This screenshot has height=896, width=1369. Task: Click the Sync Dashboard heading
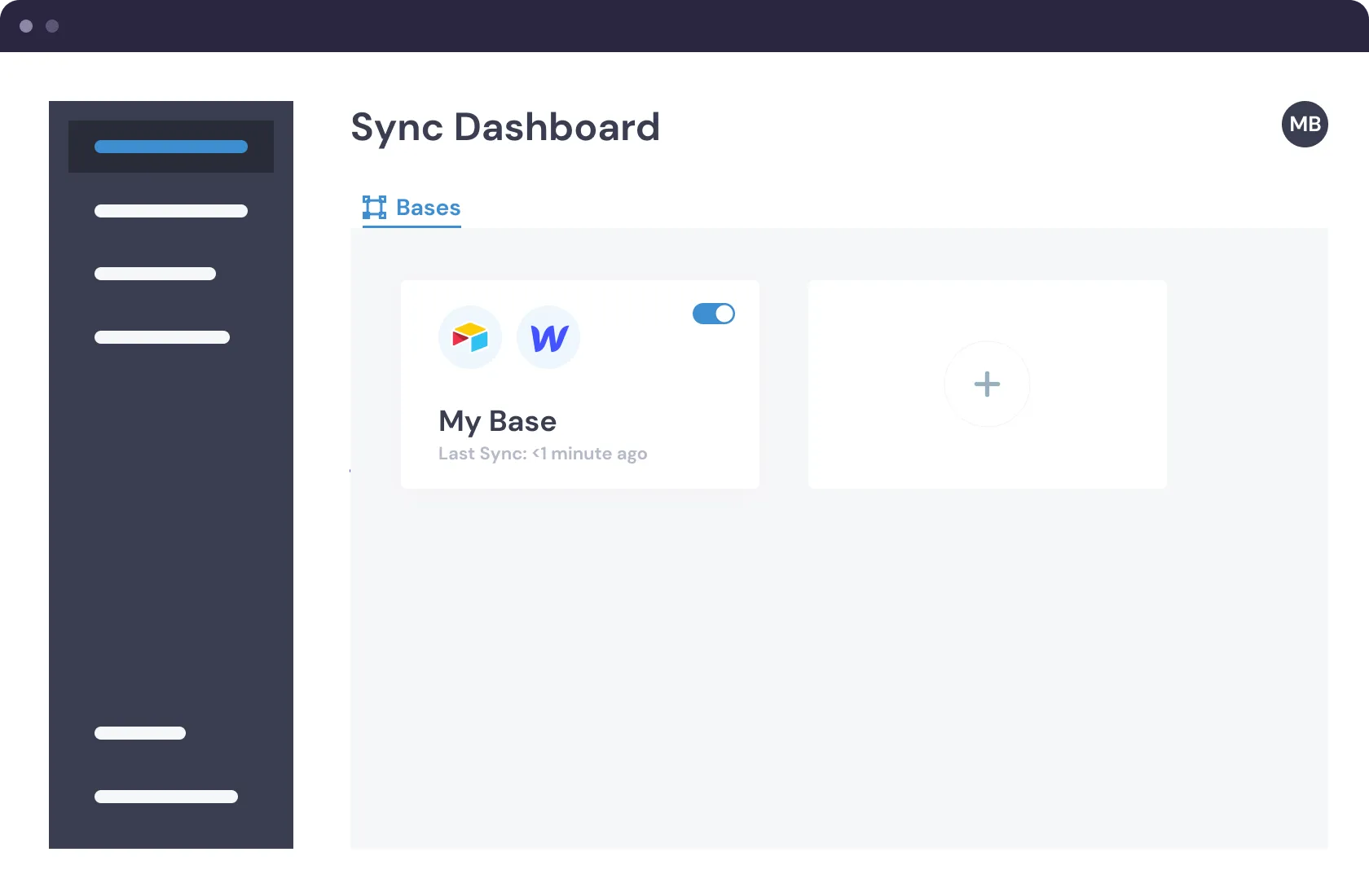click(505, 127)
